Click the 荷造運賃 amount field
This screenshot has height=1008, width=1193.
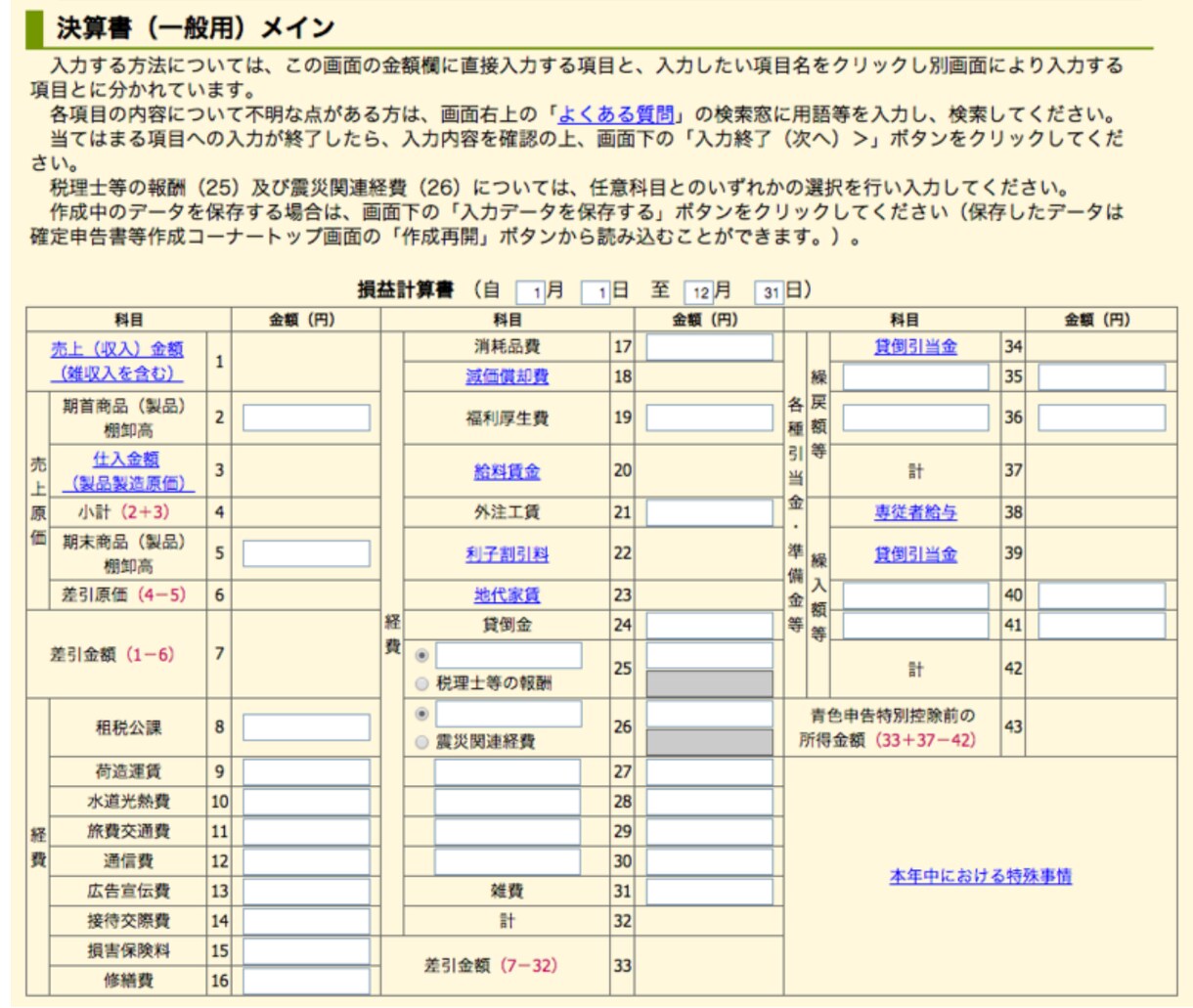click(x=306, y=771)
